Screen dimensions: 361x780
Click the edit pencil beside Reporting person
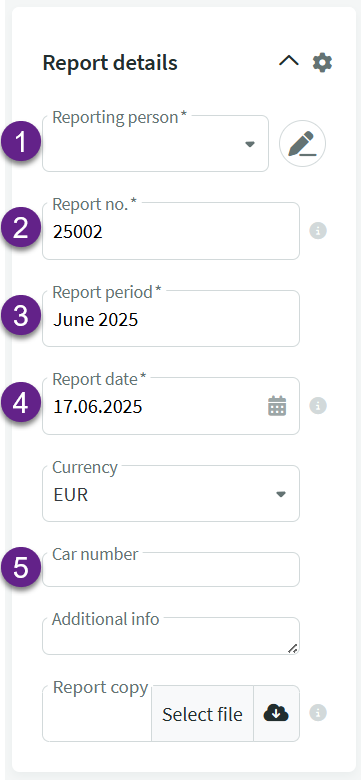coord(302,143)
